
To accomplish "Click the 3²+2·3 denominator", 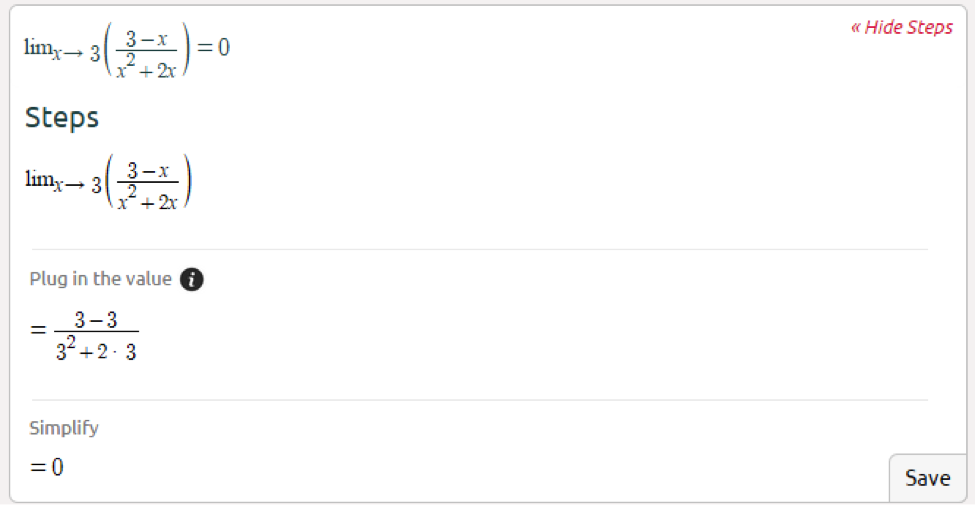I will [96, 351].
